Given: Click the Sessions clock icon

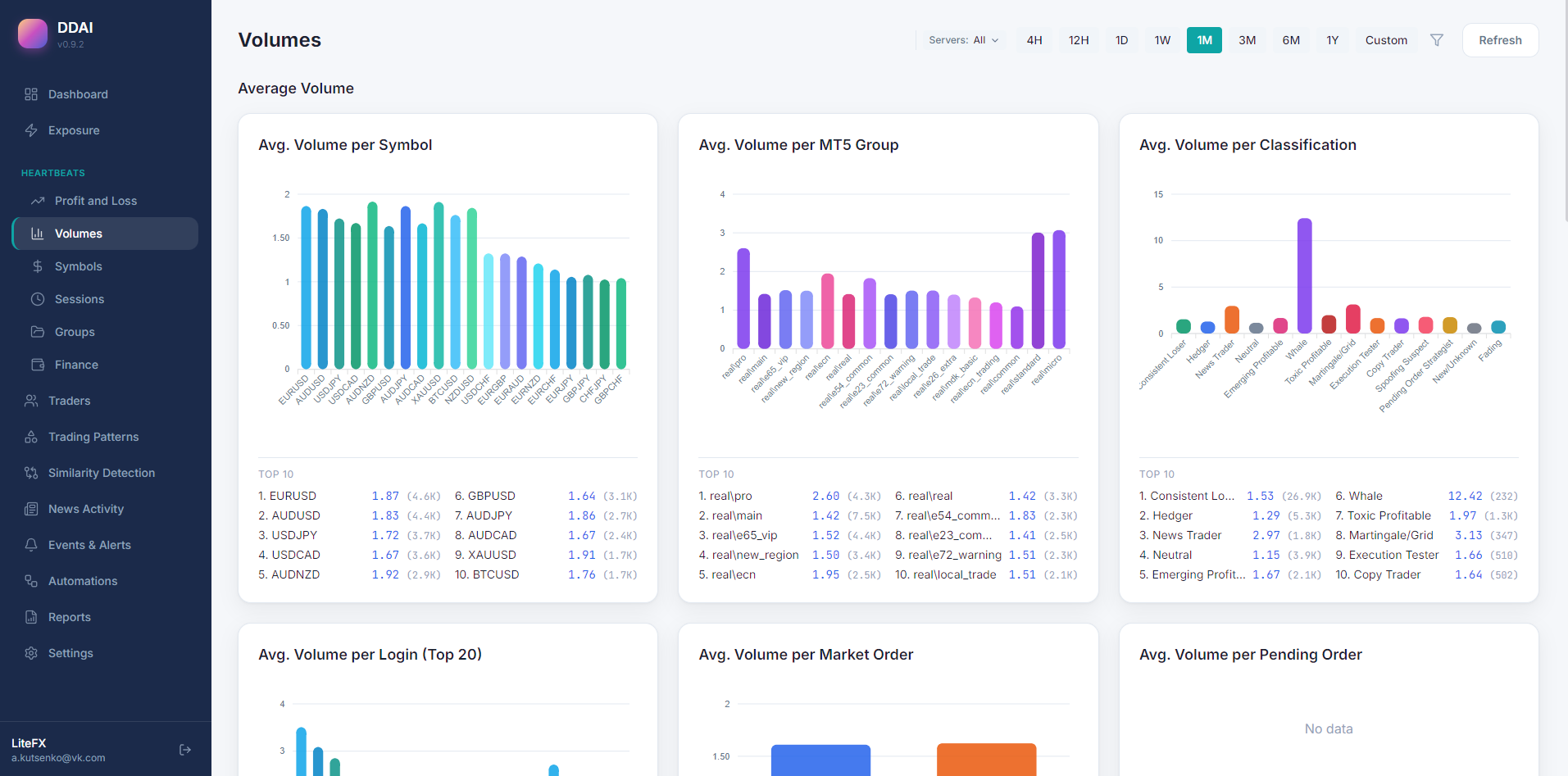Looking at the screenshot, I should [38, 299].
